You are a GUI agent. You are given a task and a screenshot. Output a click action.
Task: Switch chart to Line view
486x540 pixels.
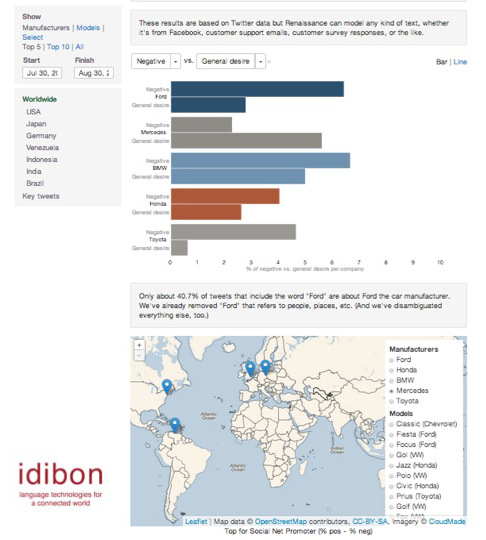[460, 62]
